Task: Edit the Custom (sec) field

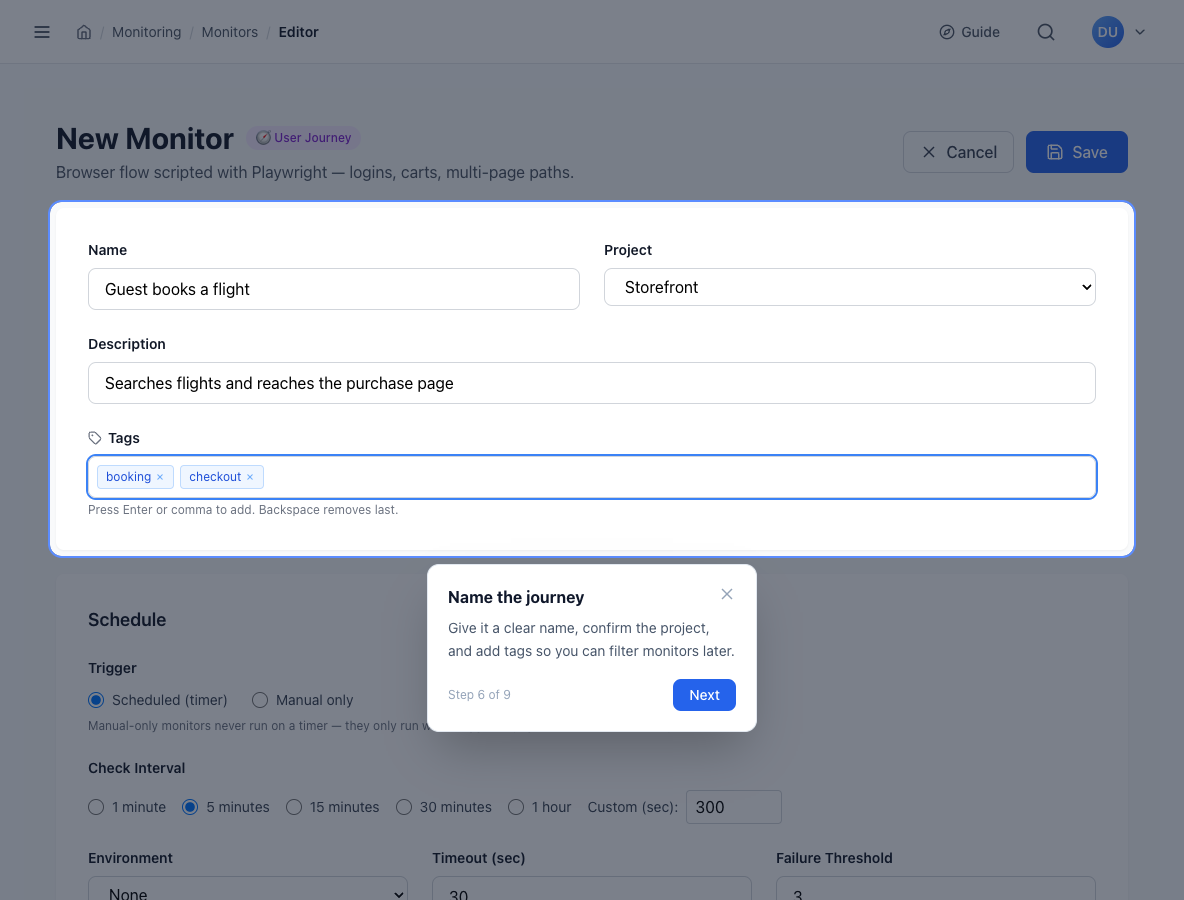Action: click(733, 807)
